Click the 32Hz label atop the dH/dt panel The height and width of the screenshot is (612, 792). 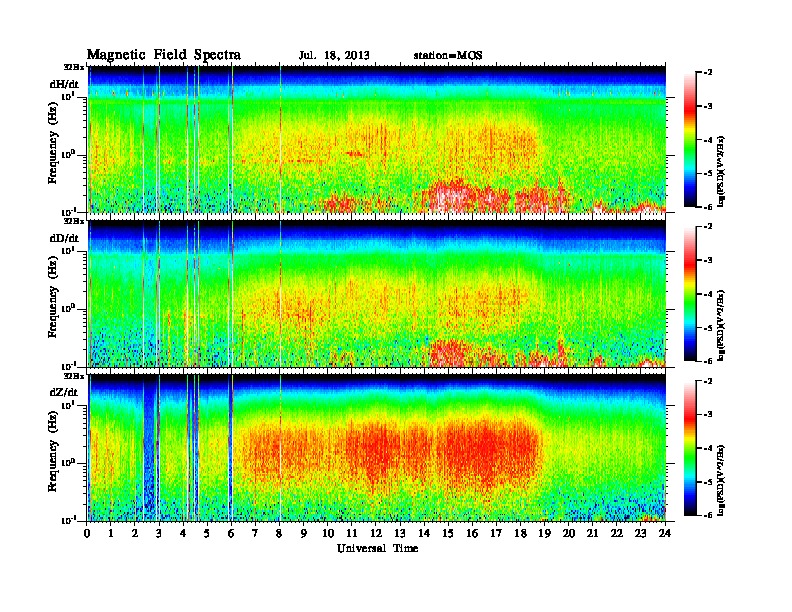pyautogui.click(x=74, y=66)
